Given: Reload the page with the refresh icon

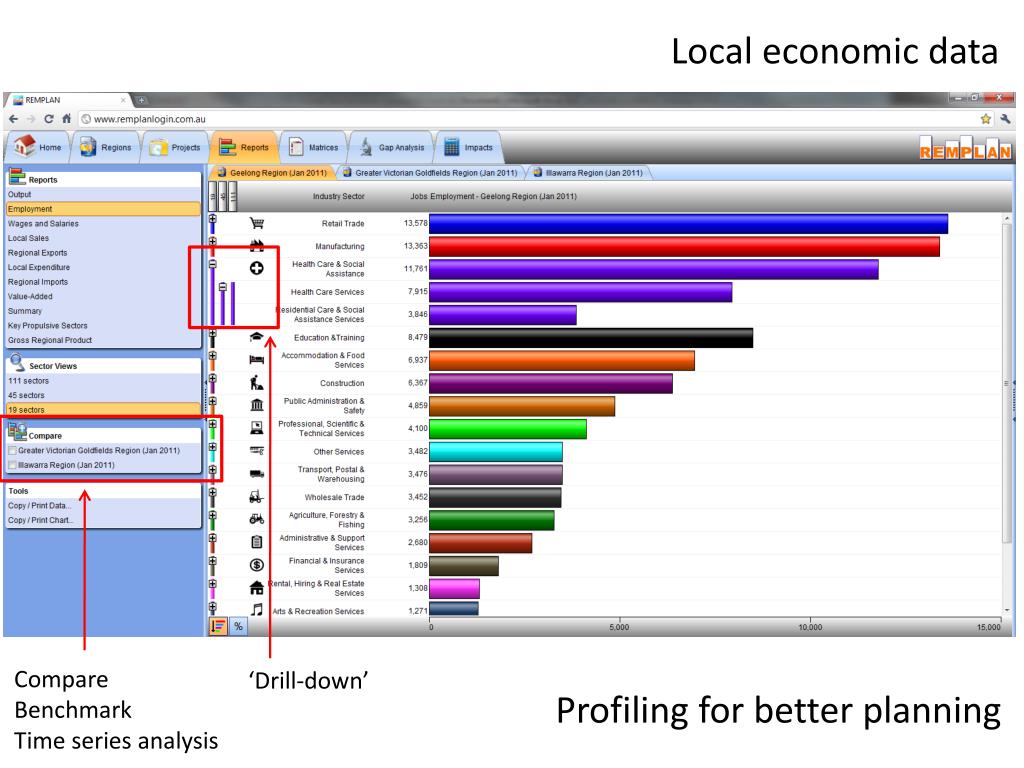Looking at the screenshot, I should pos(48,119).
